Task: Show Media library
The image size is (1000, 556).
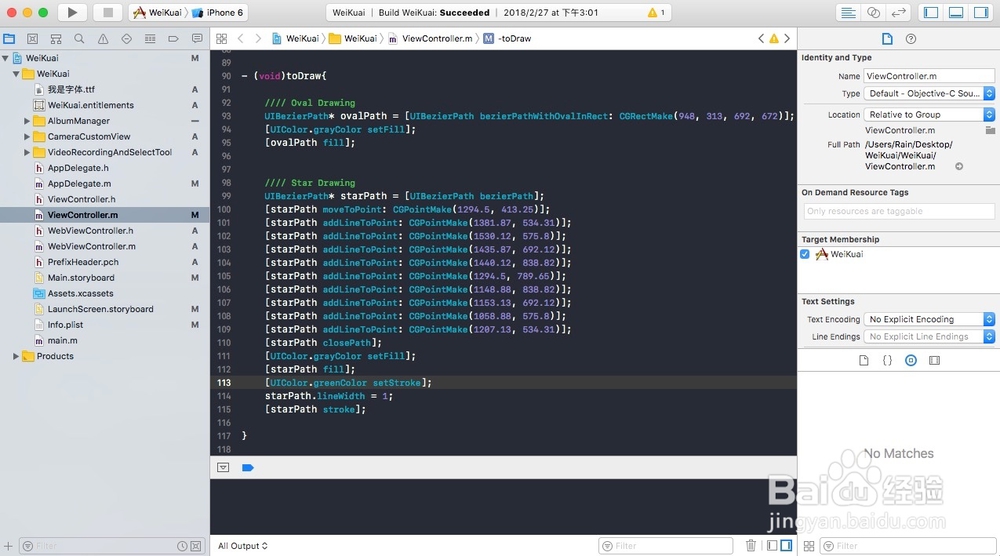Action: 934,361
